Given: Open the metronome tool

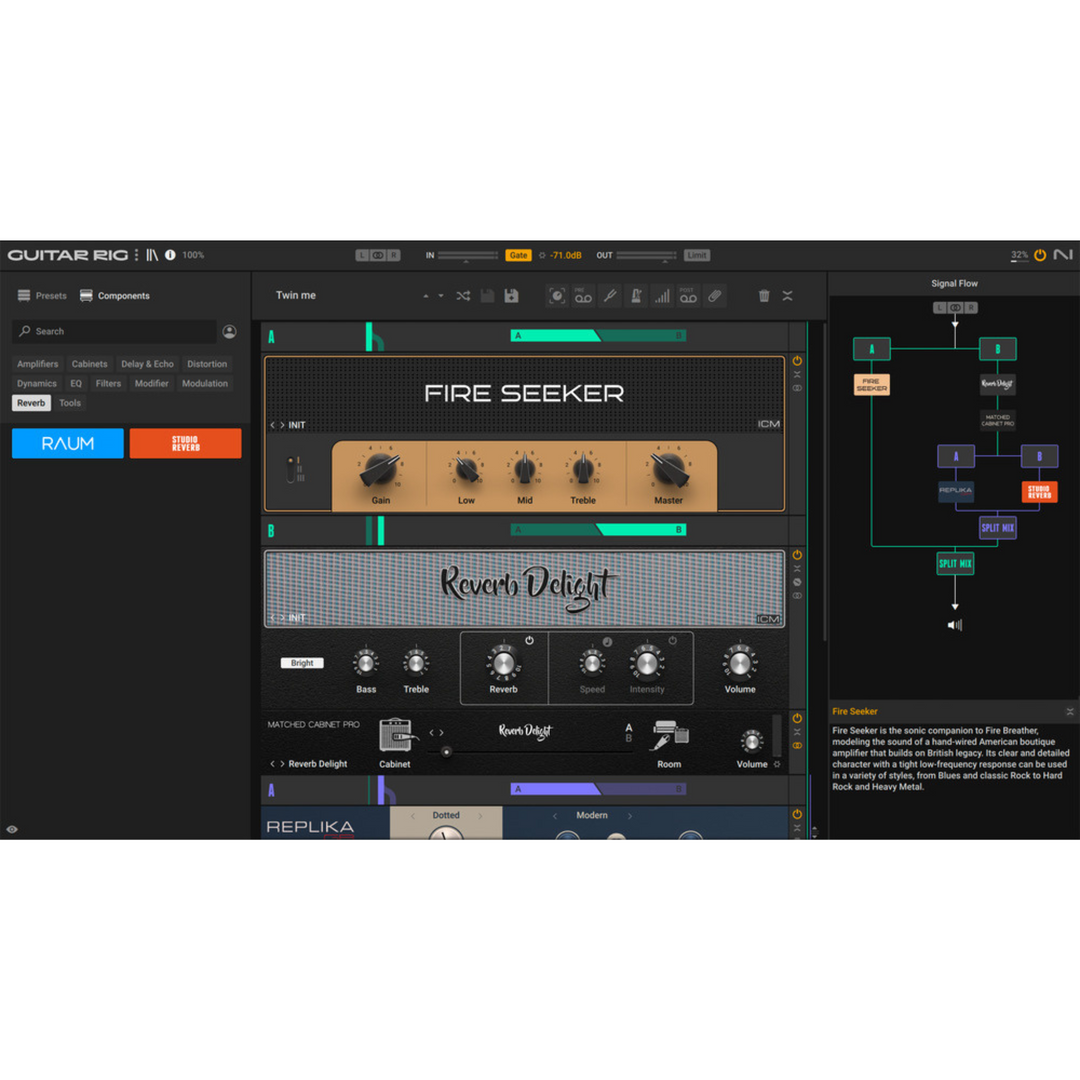Looking at the screenshot, I should tap(636, 296).
